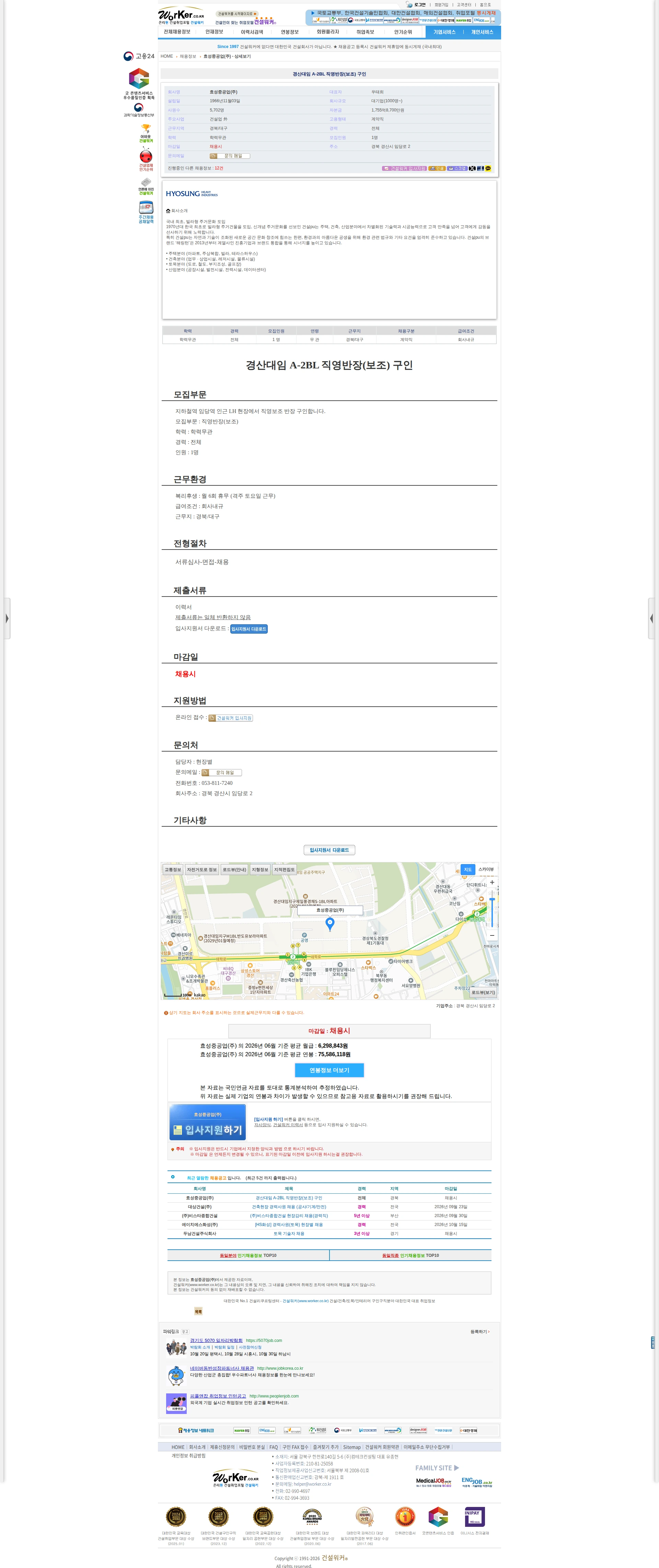Share the posting on X (Twitter) icon

tap(472, 168)
